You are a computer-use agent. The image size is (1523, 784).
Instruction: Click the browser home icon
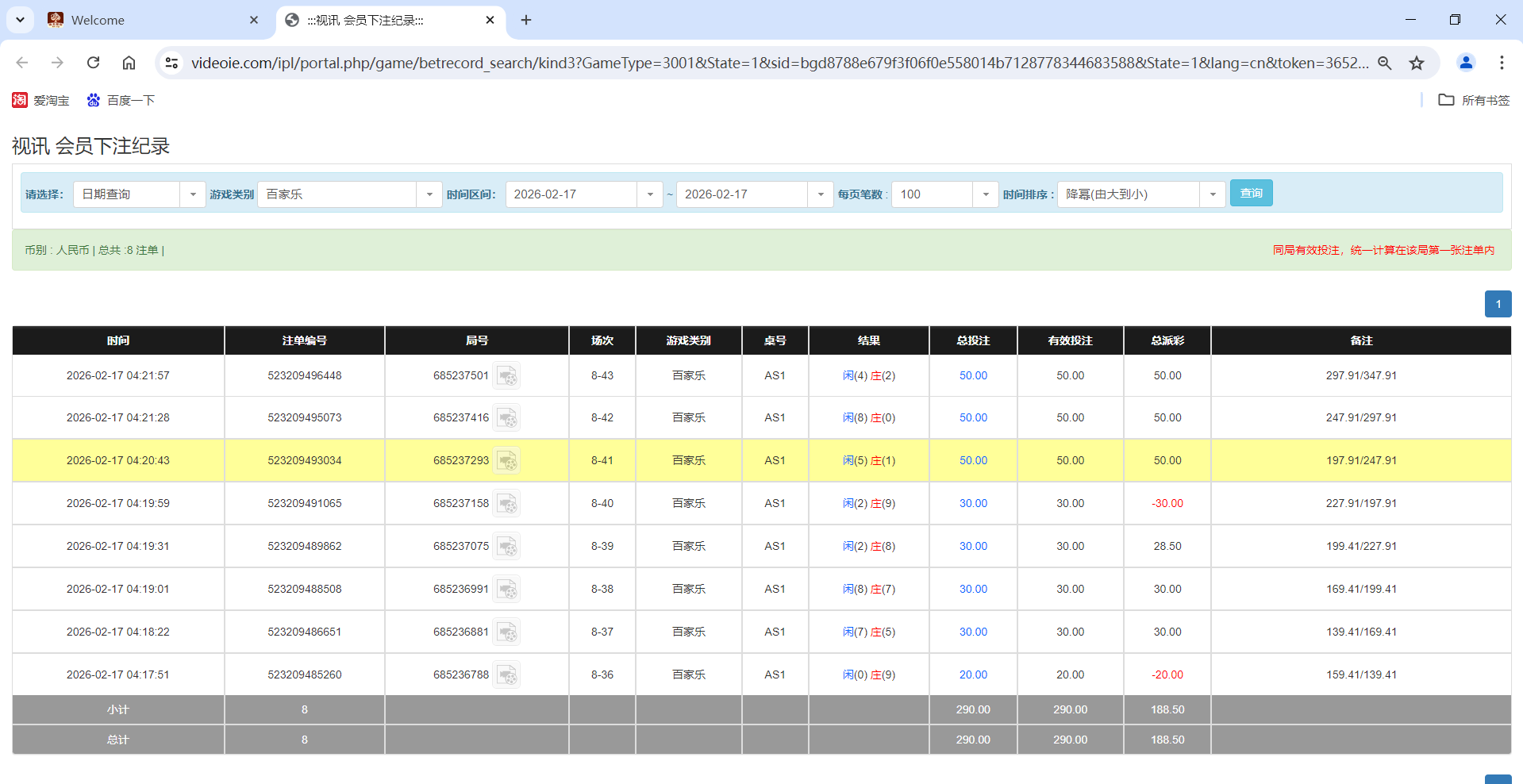click(x=129, y=63)
